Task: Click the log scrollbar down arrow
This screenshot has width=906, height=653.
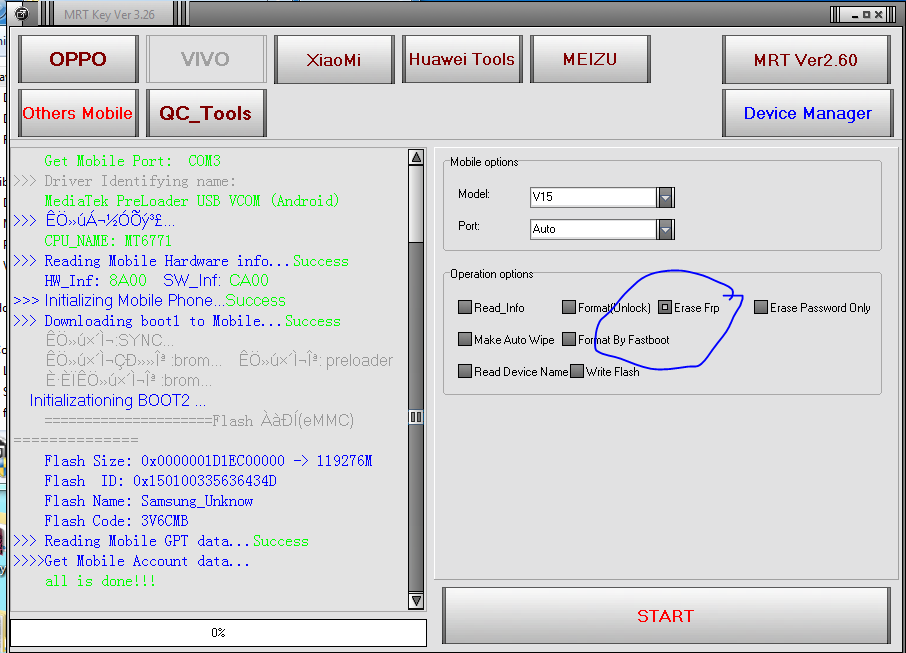Action: point(416,600)
